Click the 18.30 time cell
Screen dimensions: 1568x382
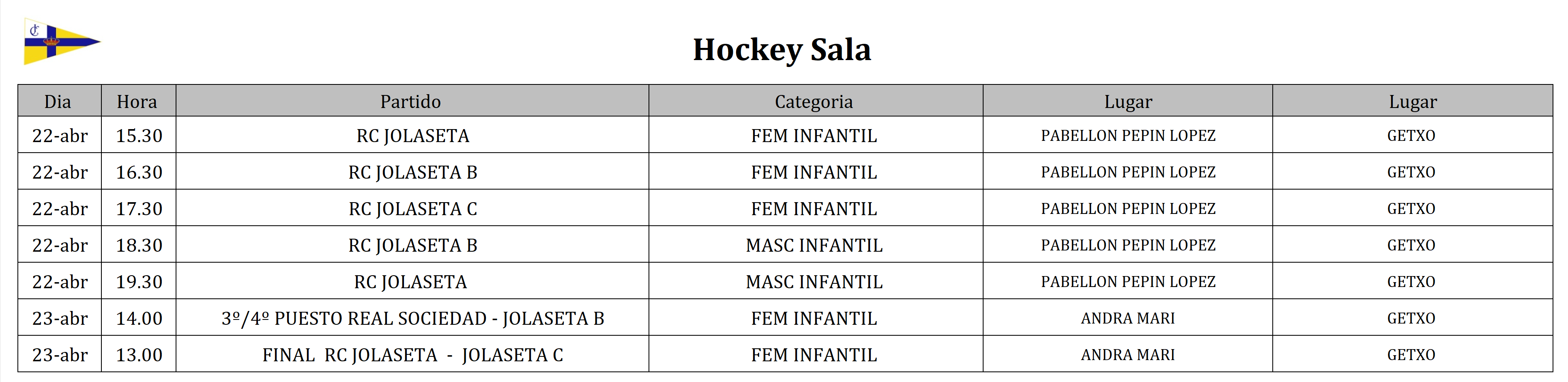click(139, 245)
